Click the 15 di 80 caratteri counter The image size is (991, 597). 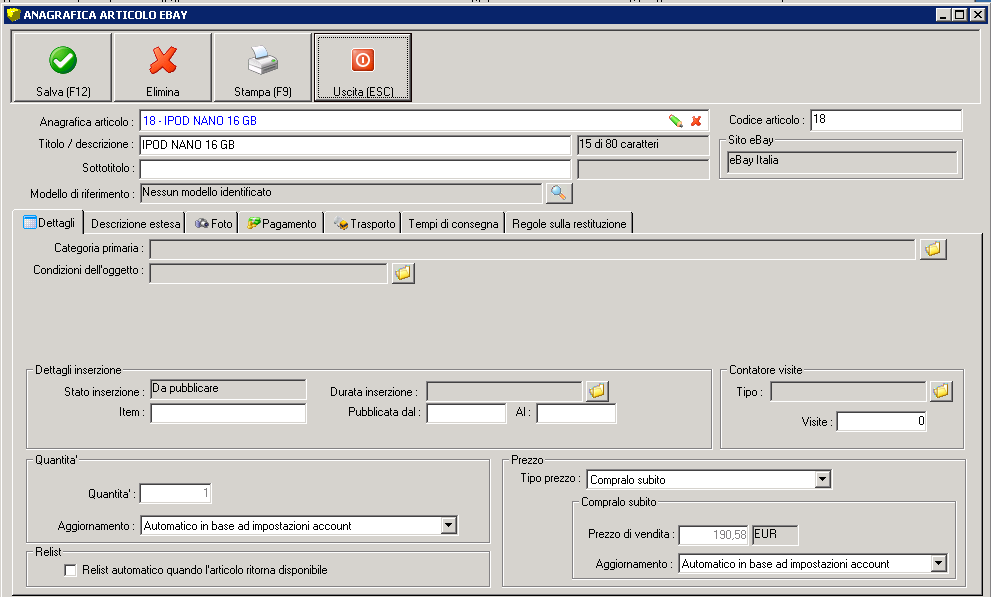point(643,145)
